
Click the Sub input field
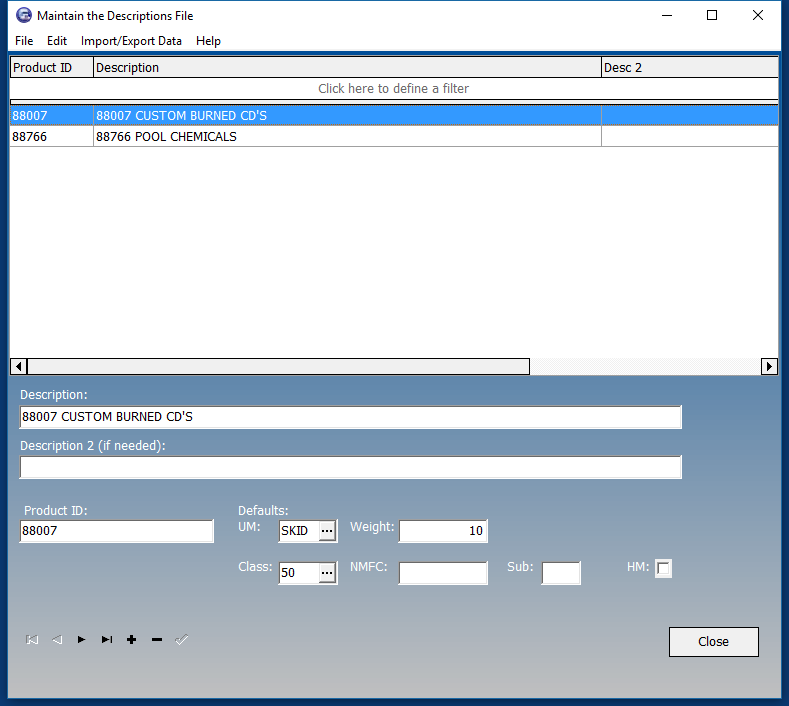[561, 573]
